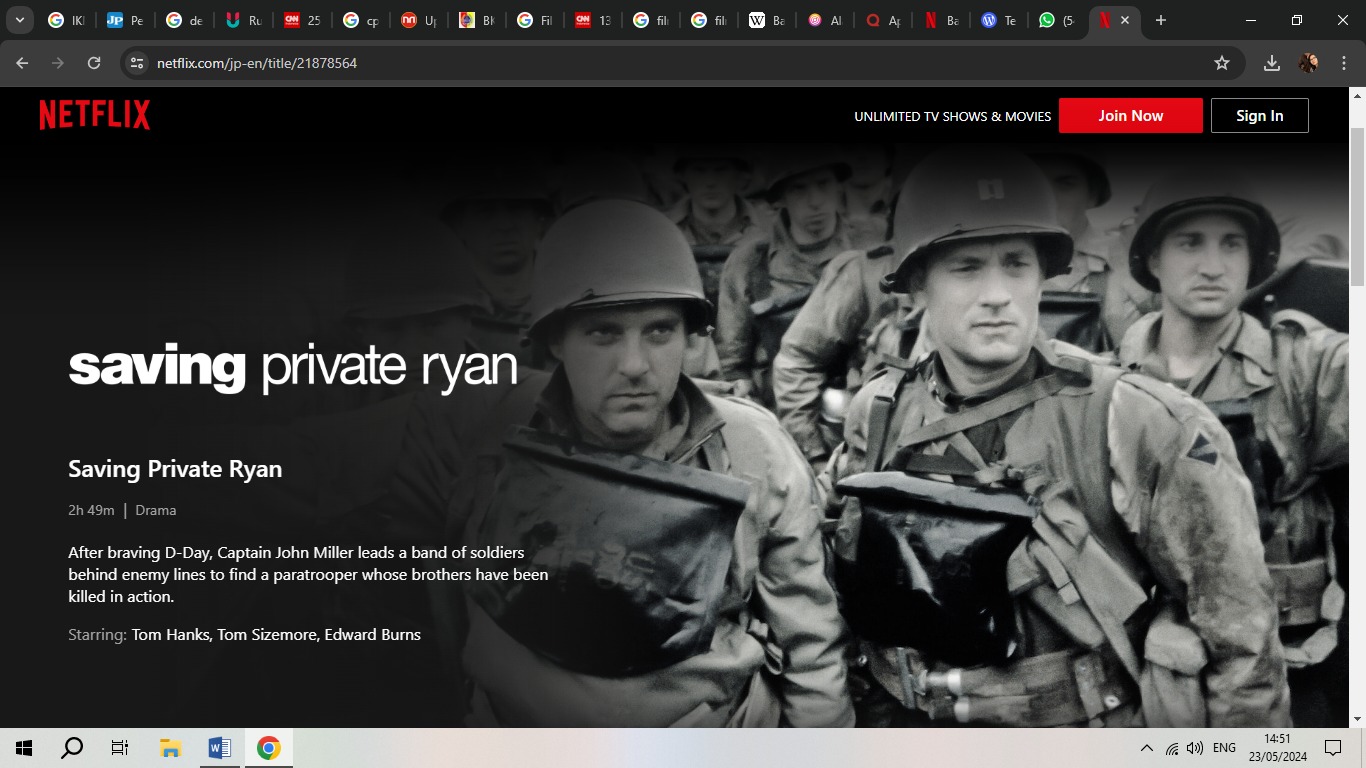1366x768 pixels.
Task: Open the Wi-Fi network icon
Action: point(1171,748)
